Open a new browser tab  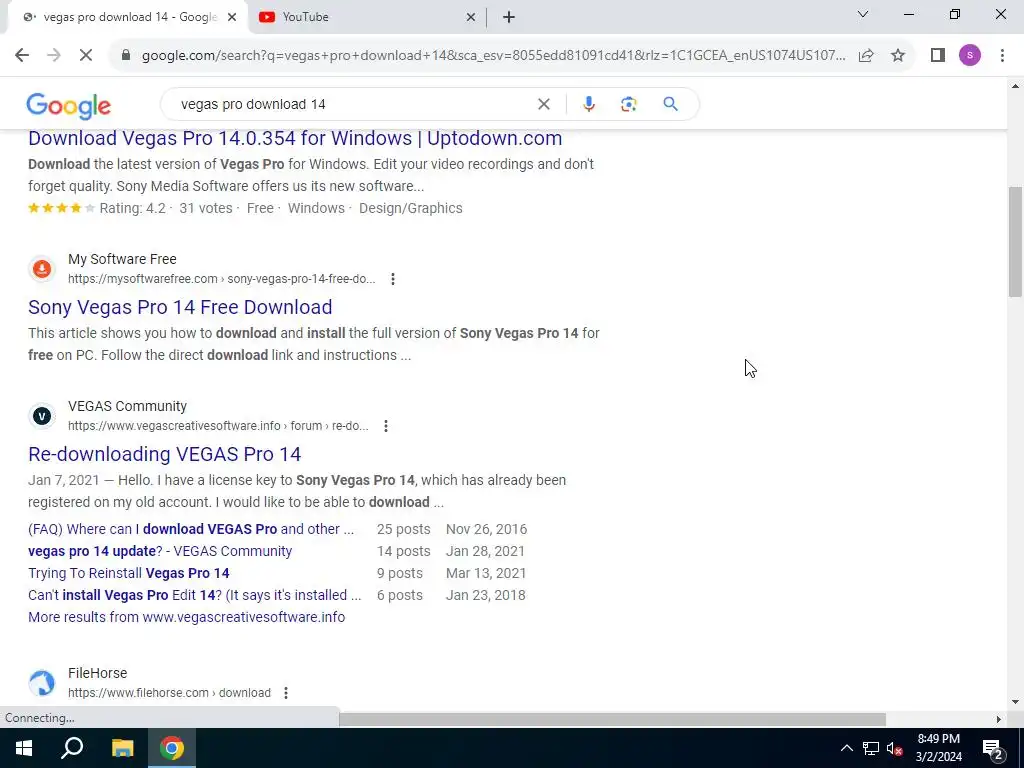(x=509, y=18)
